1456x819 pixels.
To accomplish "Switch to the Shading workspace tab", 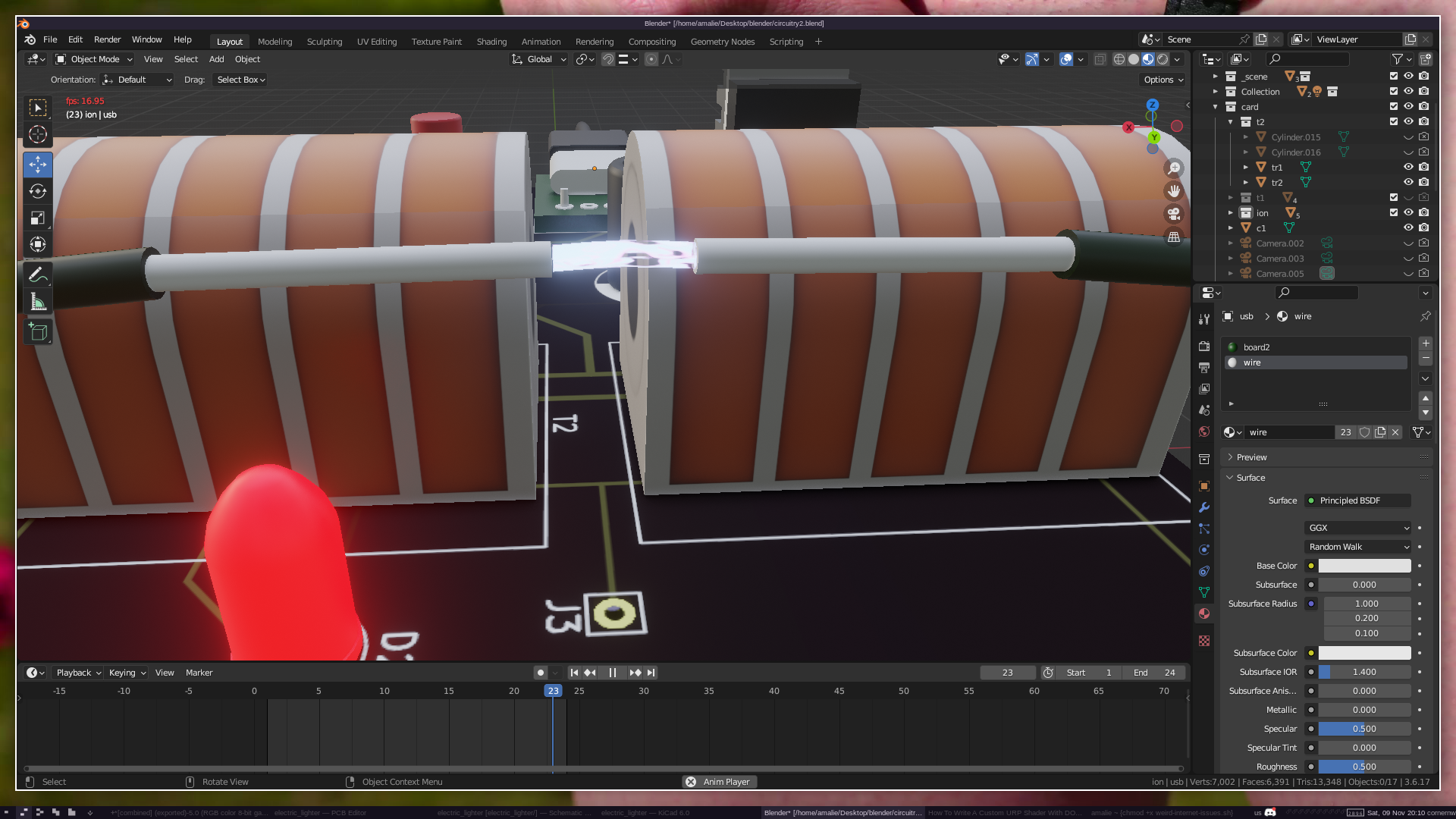I will click(491, 42).
